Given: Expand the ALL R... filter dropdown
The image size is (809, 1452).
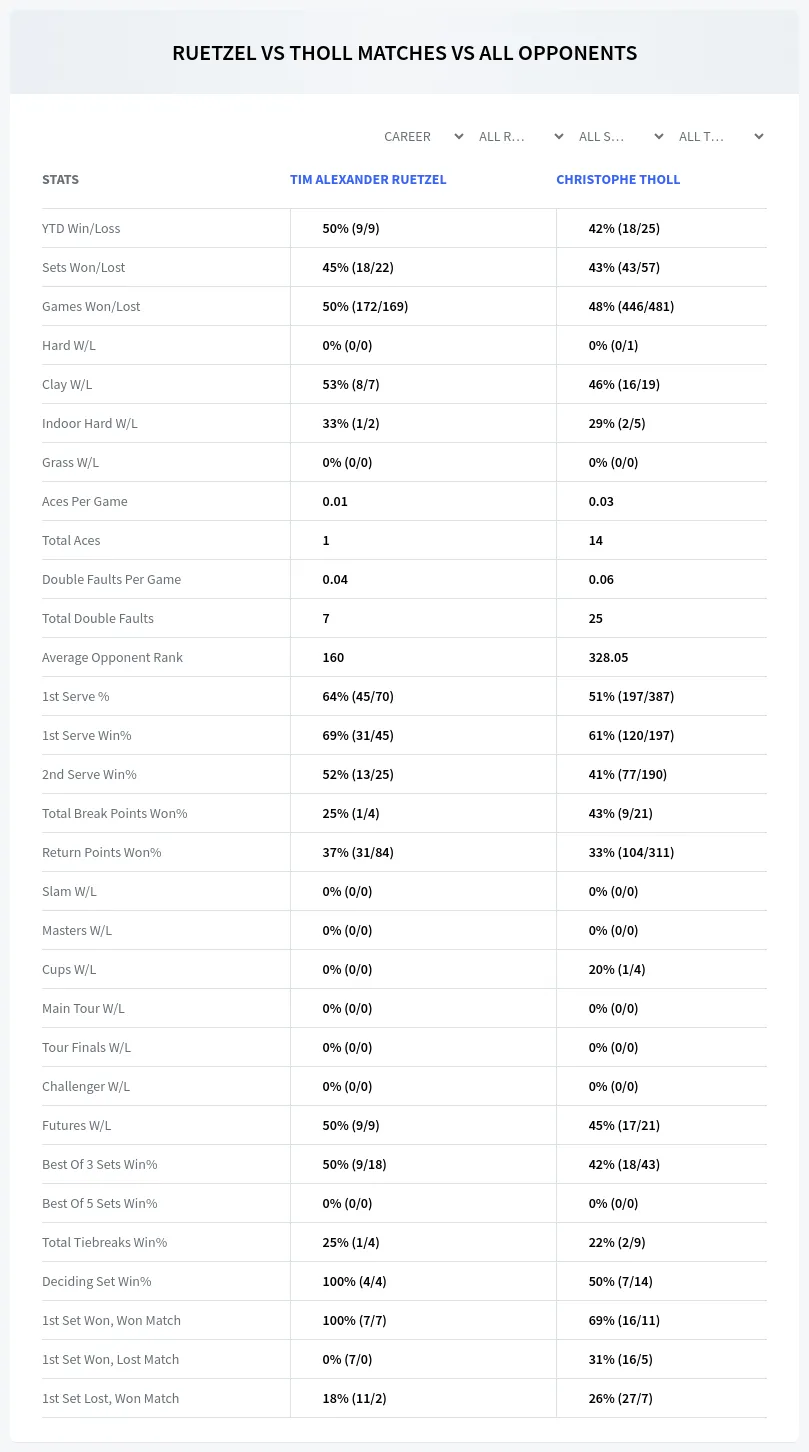Looking at the screenshot, I should click(522, 136).
